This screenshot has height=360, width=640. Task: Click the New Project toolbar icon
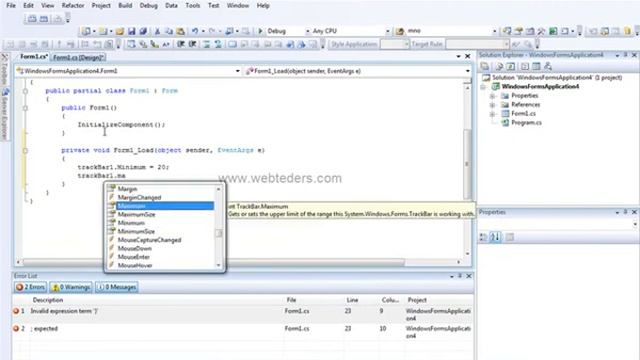pos(86,31)
